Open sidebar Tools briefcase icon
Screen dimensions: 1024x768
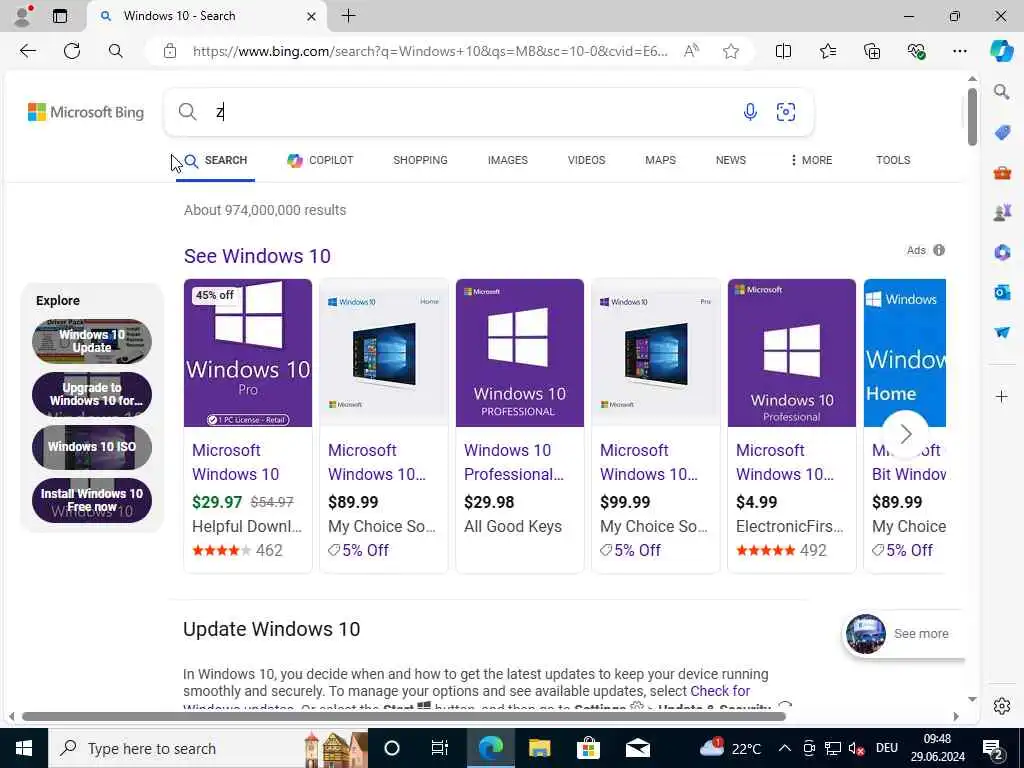click(1002, 172)
